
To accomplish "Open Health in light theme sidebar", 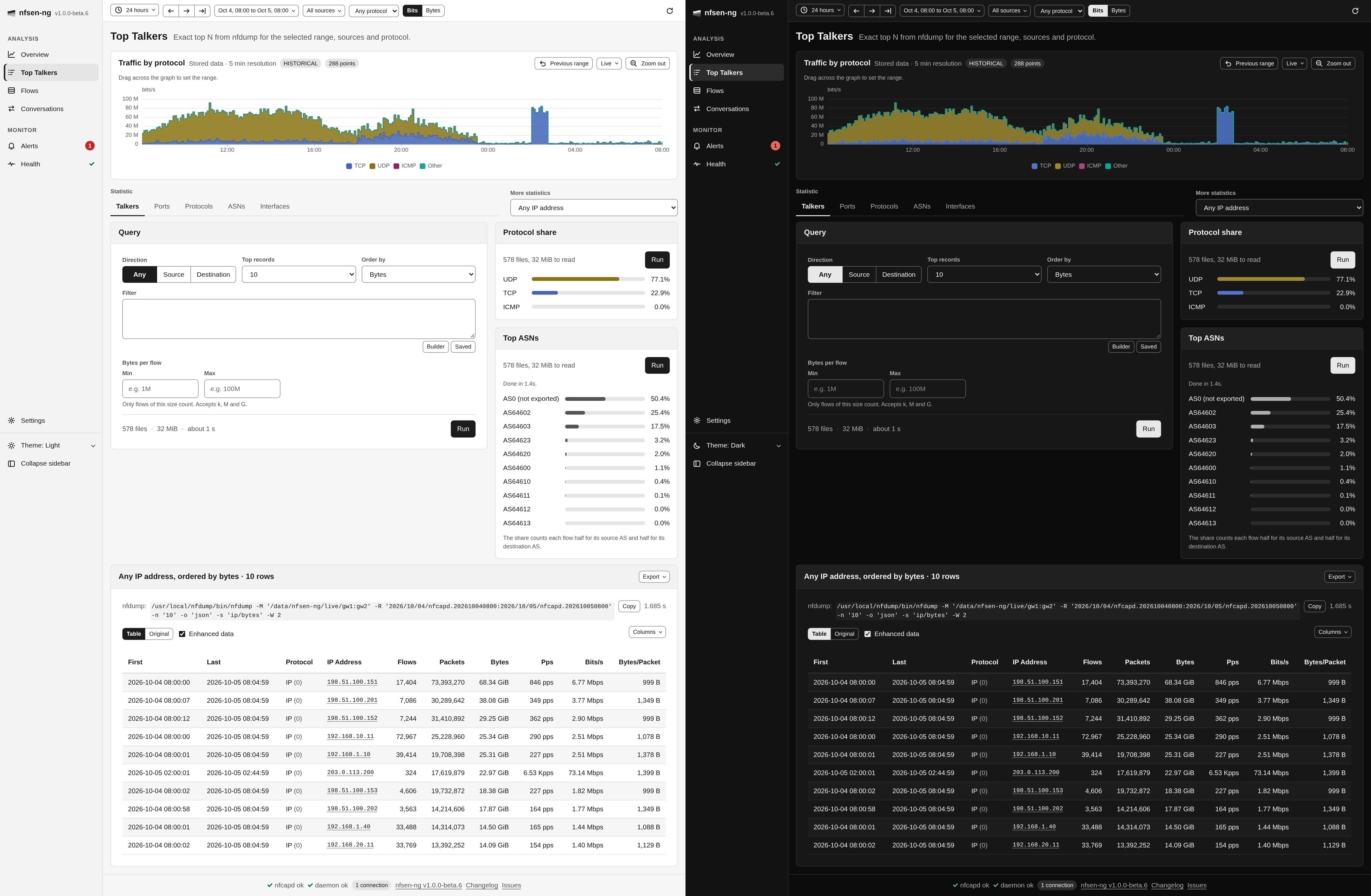I will tap(51, 164).
